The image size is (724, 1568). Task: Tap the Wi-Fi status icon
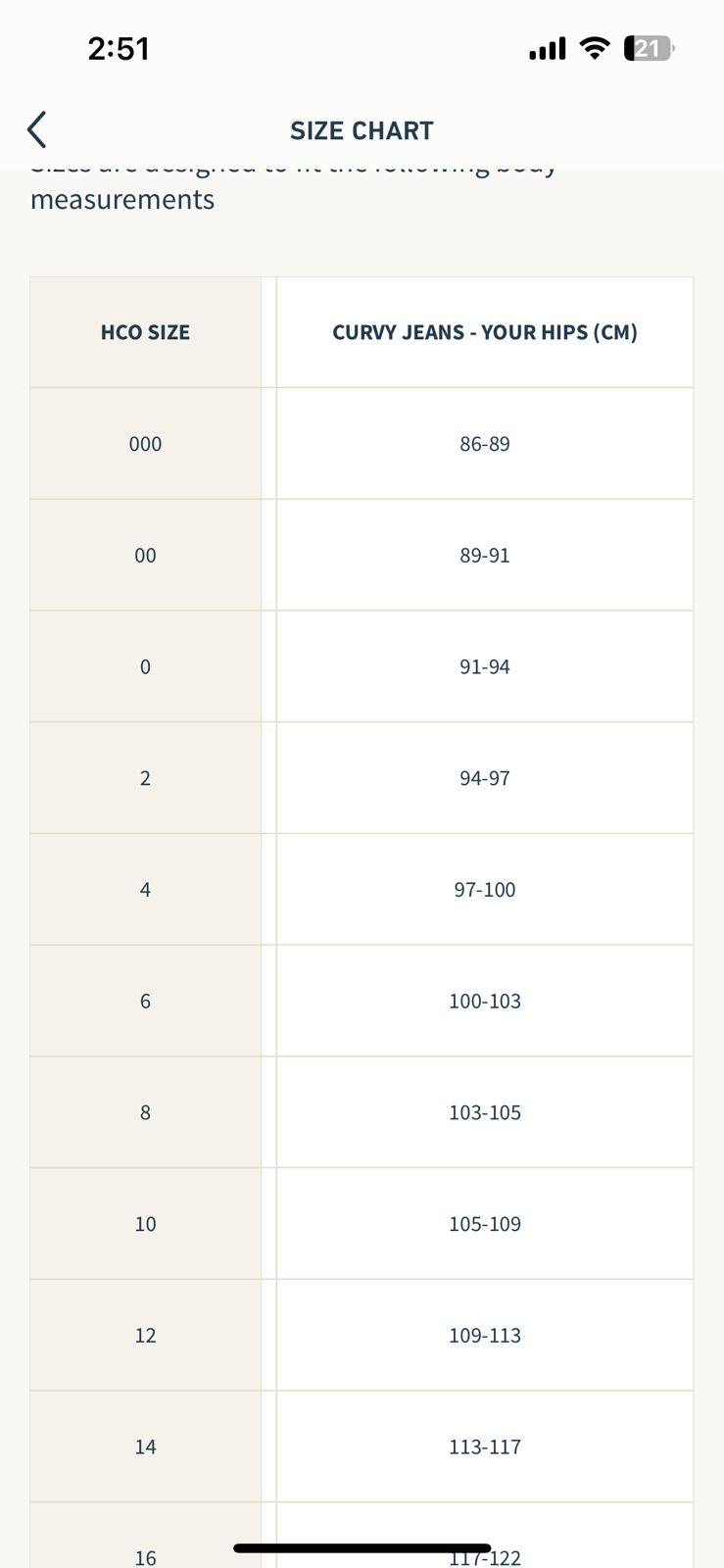click(x=594, y=48)
